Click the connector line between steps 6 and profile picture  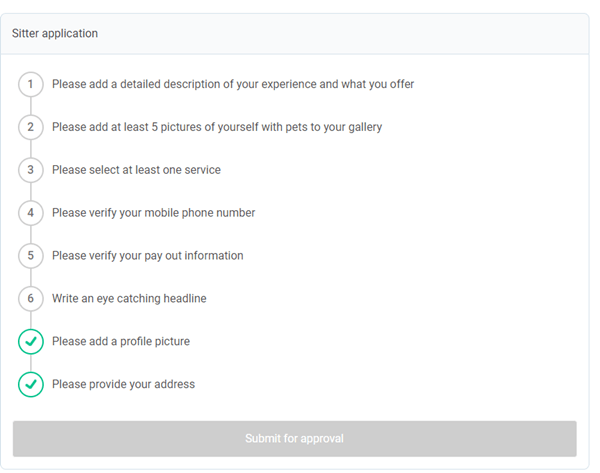click(x=31, y=320)
